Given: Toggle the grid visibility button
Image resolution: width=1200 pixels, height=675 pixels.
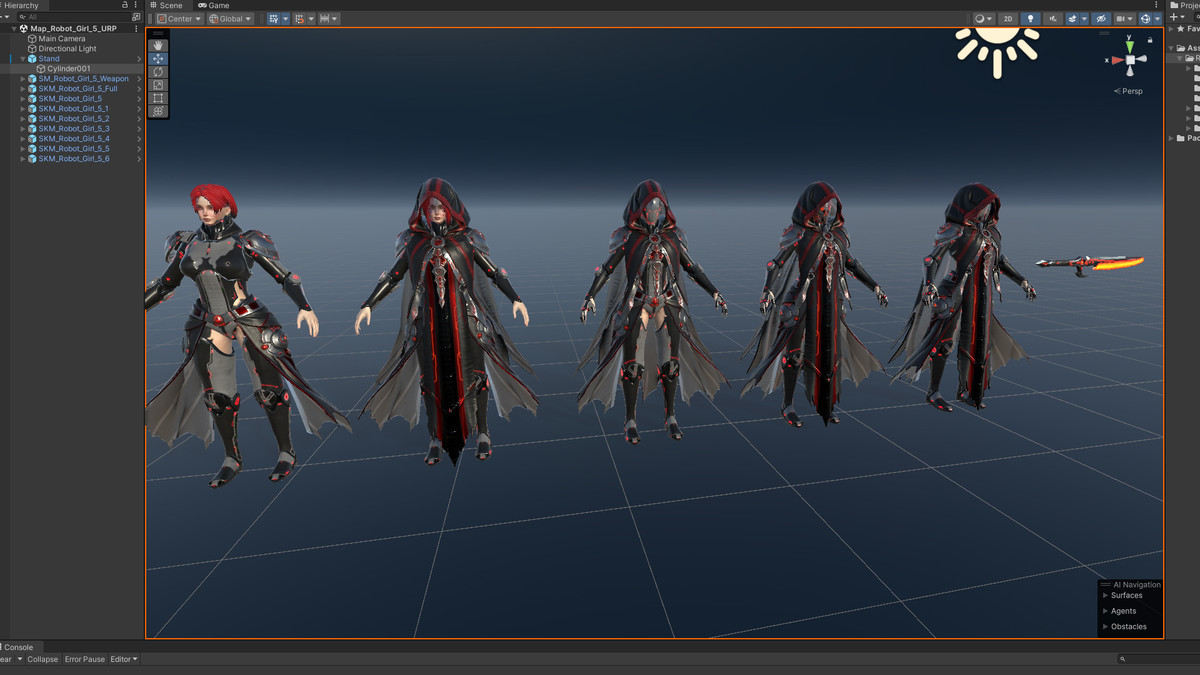Looking at the screenshot, I should point(273,19).
